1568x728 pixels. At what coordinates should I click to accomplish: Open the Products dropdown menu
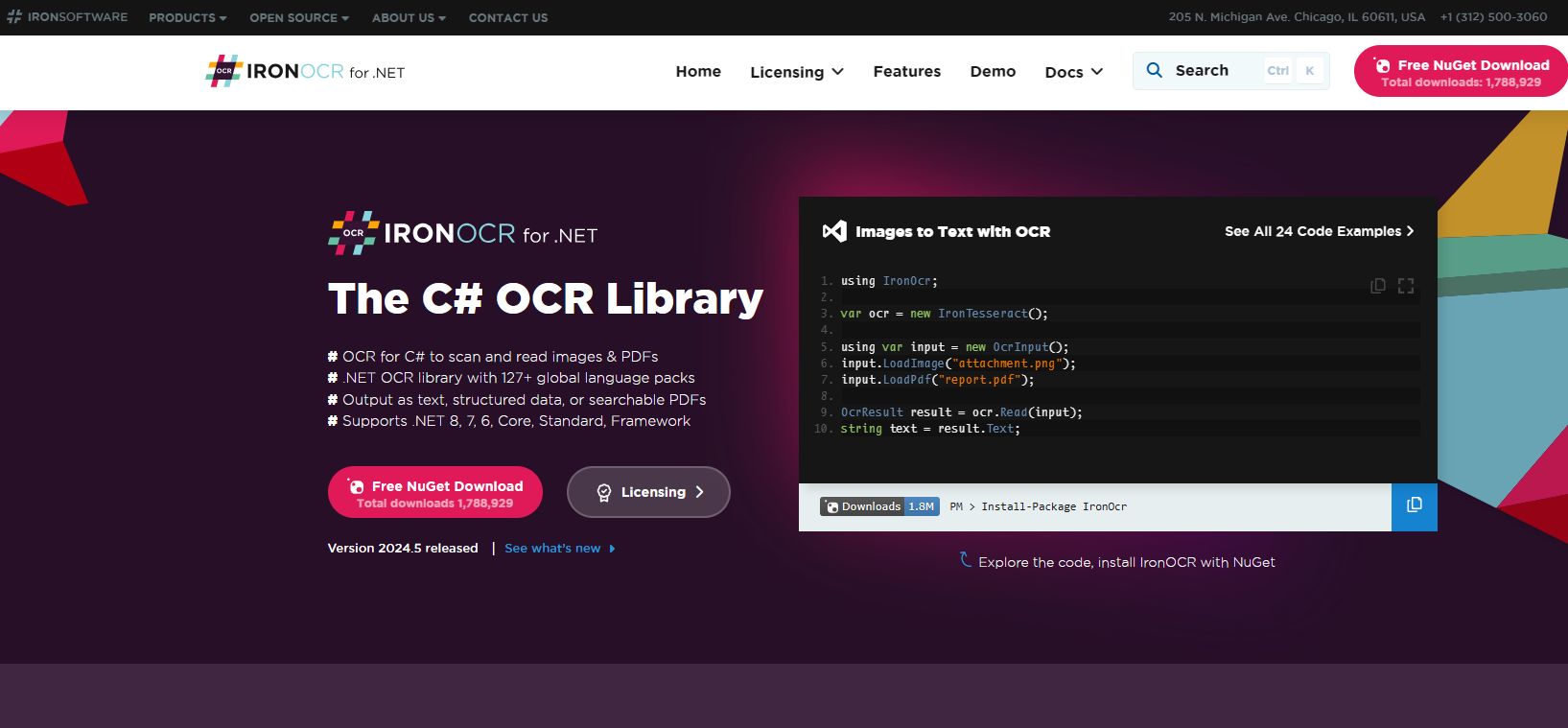(188, 17)
